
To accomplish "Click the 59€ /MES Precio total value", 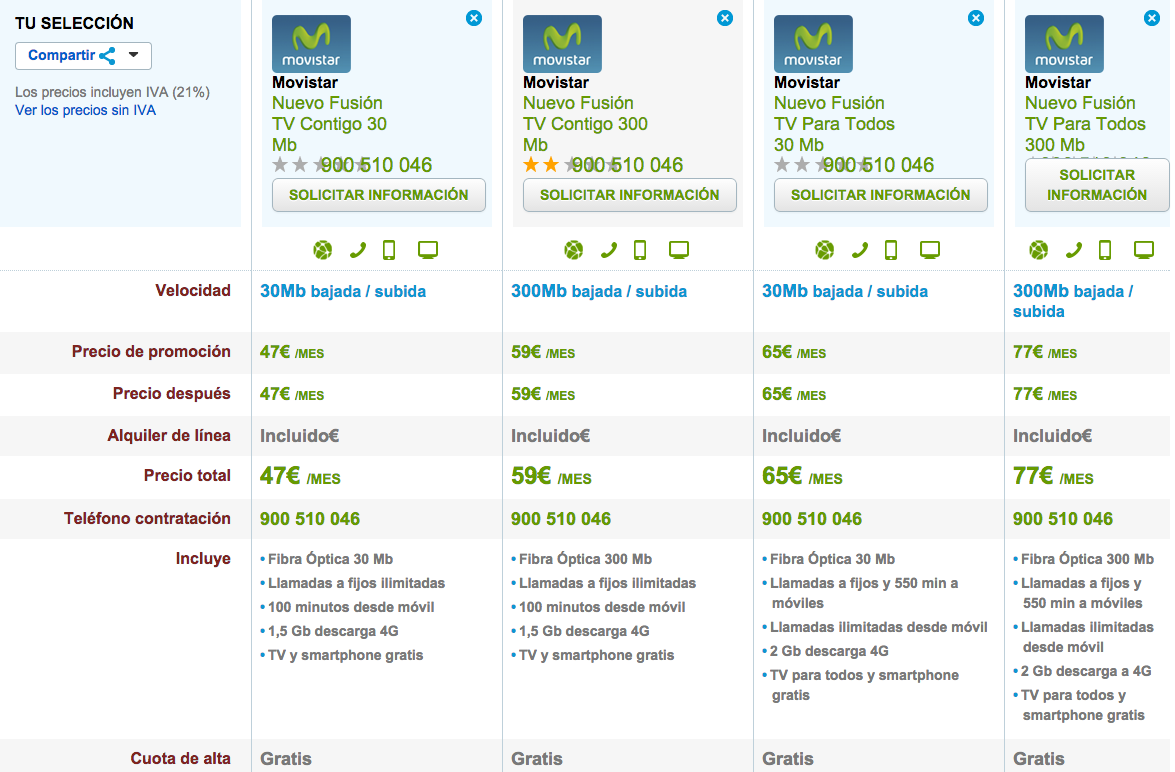I will 551,476.
